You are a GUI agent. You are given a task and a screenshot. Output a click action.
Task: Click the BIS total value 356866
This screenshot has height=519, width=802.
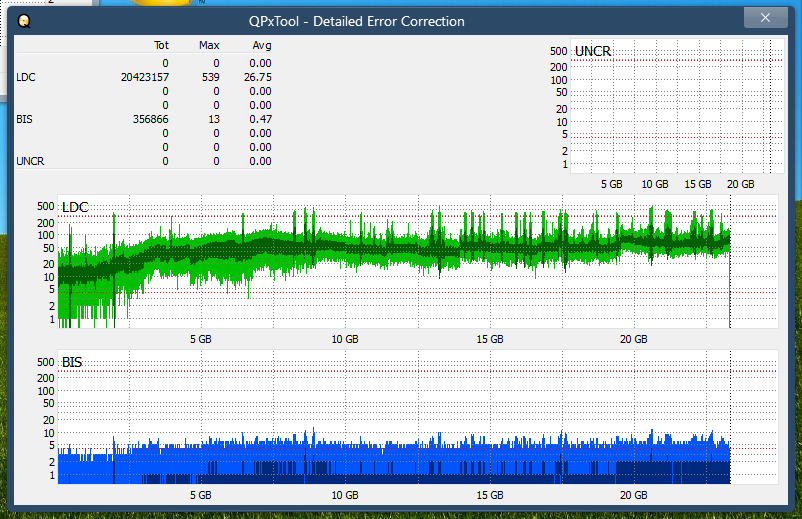point(146,119)
